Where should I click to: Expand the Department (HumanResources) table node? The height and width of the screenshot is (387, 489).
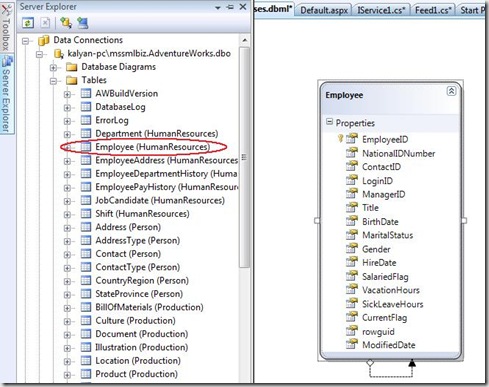point(67,134)
